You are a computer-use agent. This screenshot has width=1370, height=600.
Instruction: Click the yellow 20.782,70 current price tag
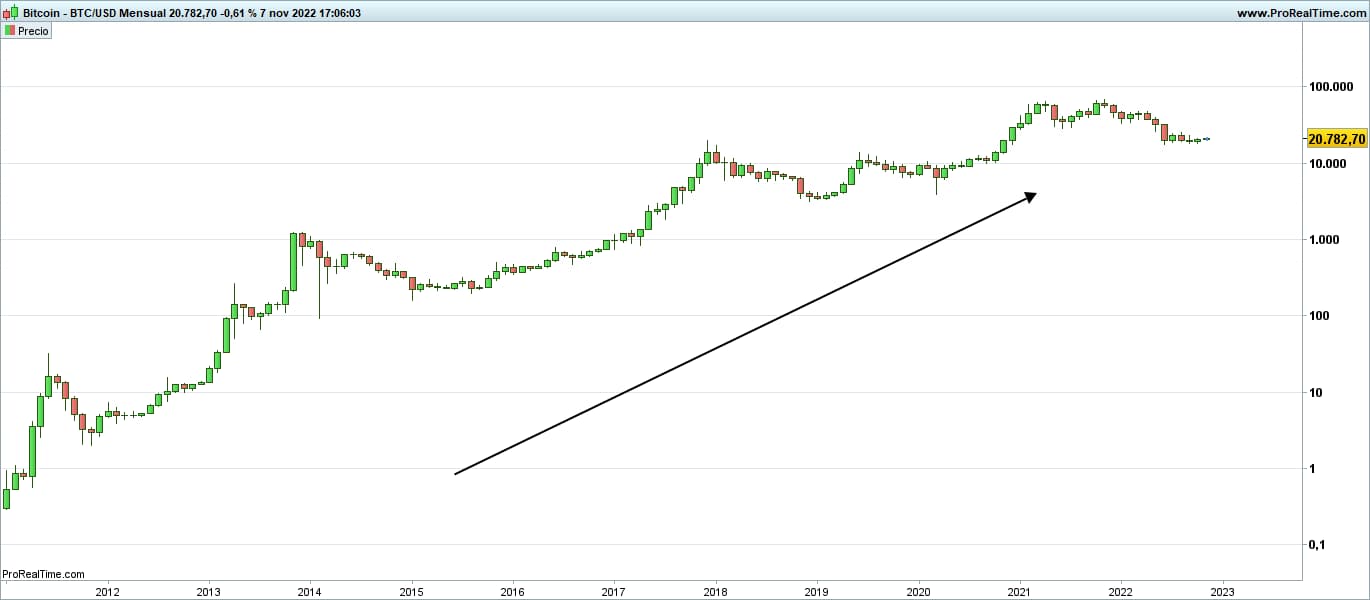pos(1336,139)
